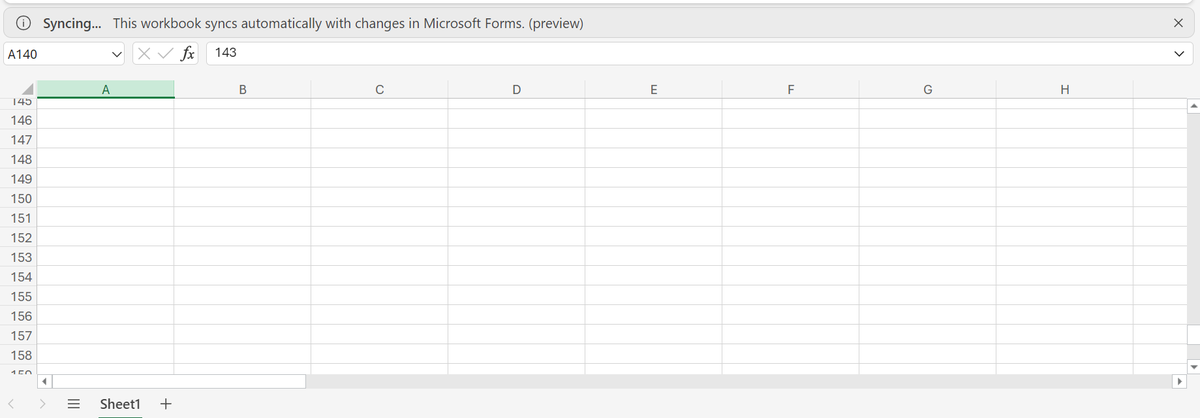Expand the formula bar chevron
This screenshot has width=1200, height=418.
tap(1181, 54)
